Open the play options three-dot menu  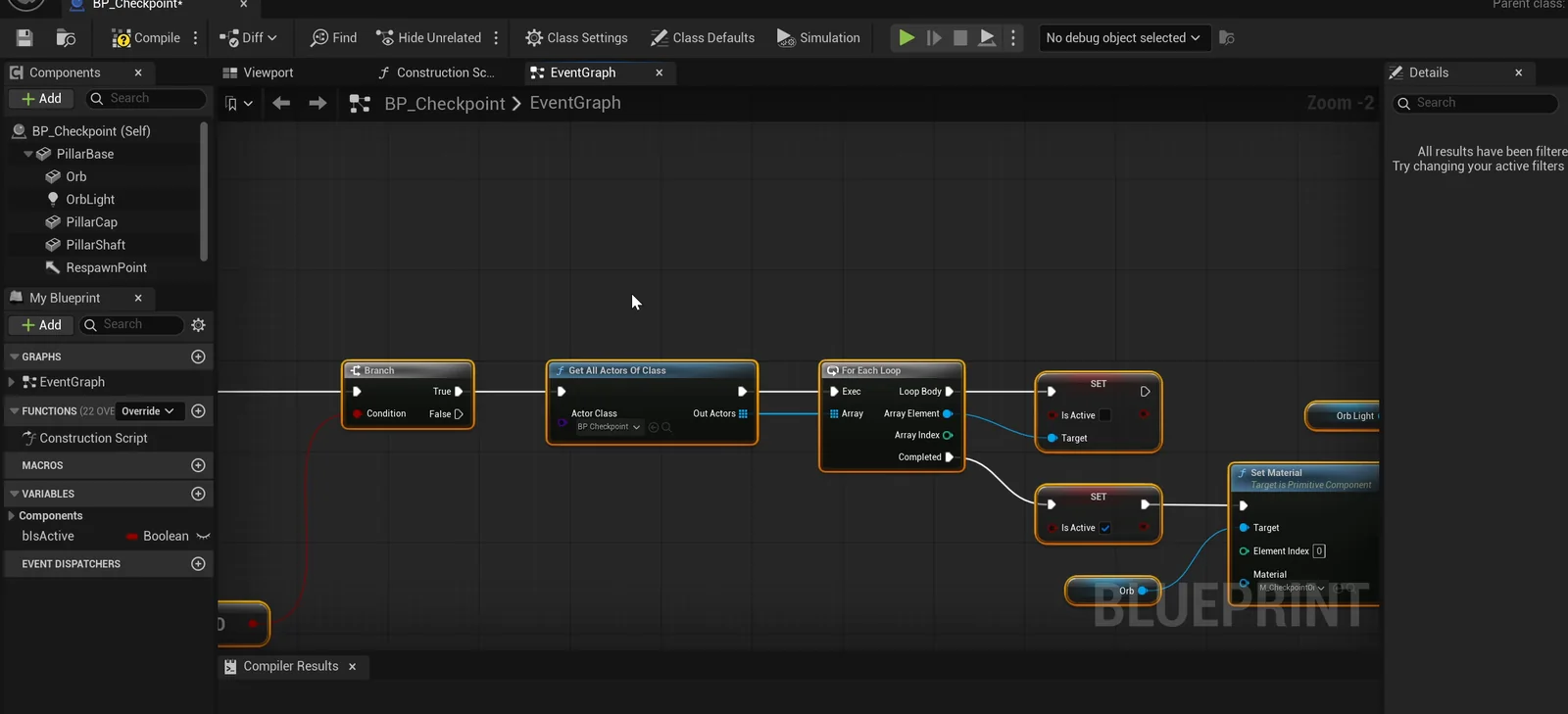(1013, 38)
